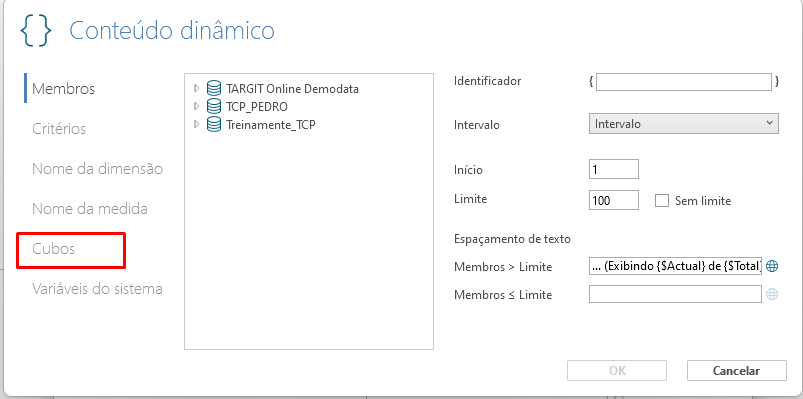Click the Início value field
Viewport: 803px width, 399px height.
(614, 170)
